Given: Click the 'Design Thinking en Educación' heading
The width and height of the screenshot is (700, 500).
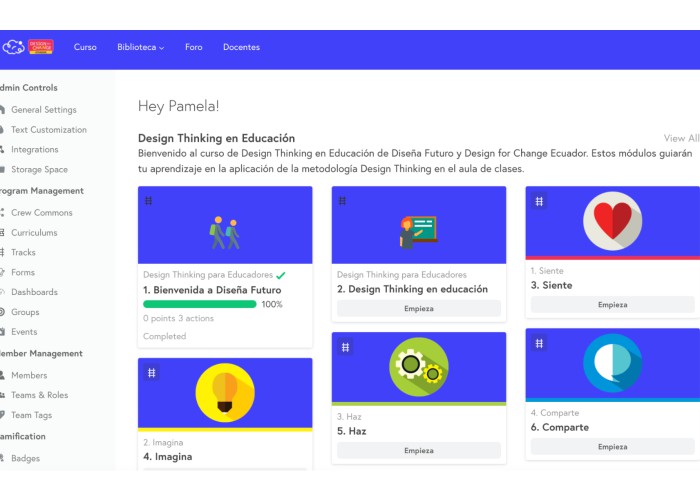Looking at the screenshot, I should (217, 138).
